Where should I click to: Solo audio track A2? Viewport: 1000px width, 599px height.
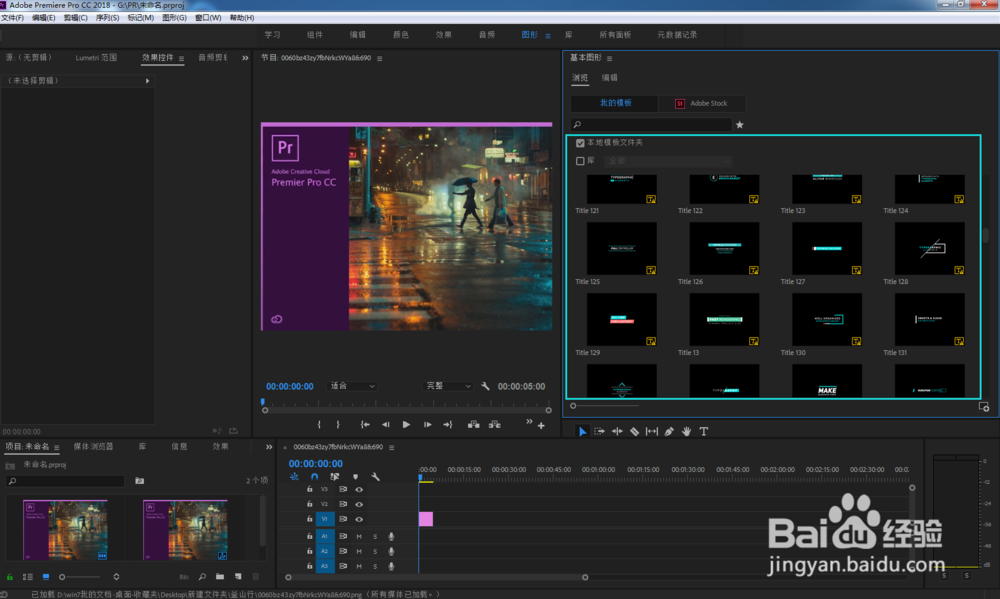click(375, 551)
